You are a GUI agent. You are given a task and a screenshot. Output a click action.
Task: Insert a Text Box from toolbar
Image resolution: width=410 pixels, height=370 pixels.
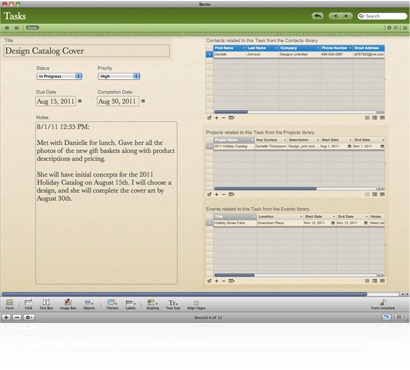46,304
